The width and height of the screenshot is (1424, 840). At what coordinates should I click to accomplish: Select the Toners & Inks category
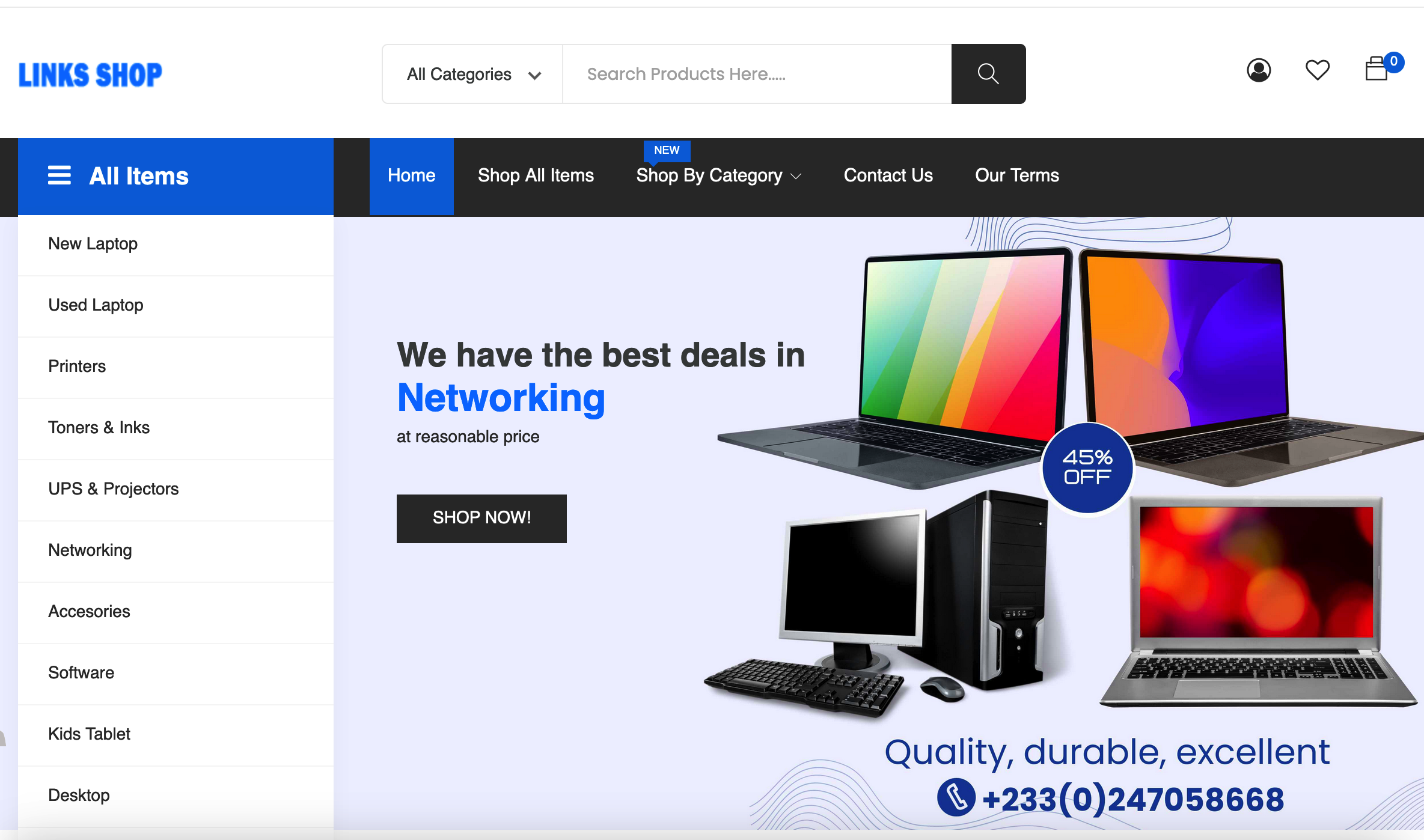pos(176,428)
